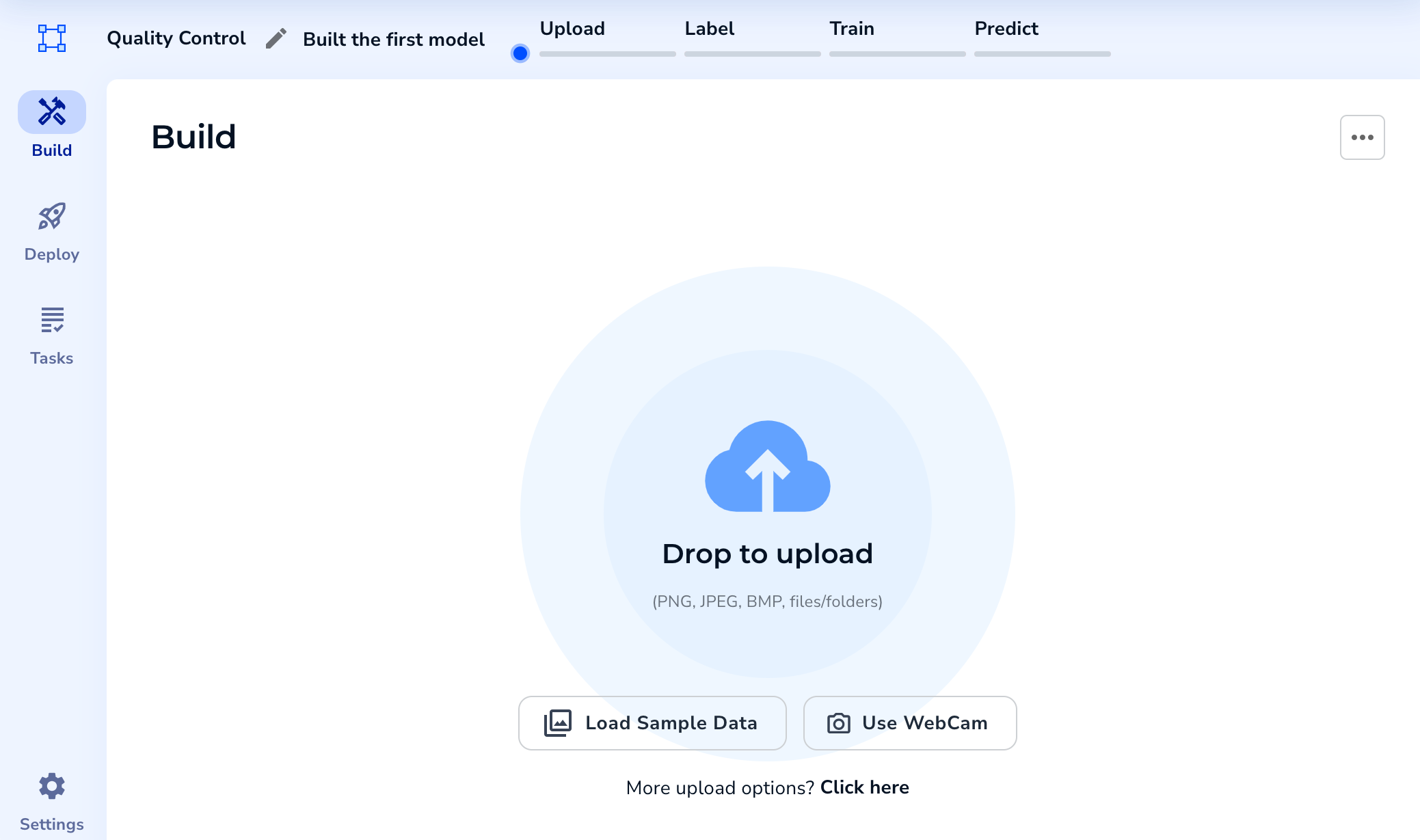Select the Train step
The width and height of the screenshot is (1420, 840).
pyautogui.click(x=851, y=29)
